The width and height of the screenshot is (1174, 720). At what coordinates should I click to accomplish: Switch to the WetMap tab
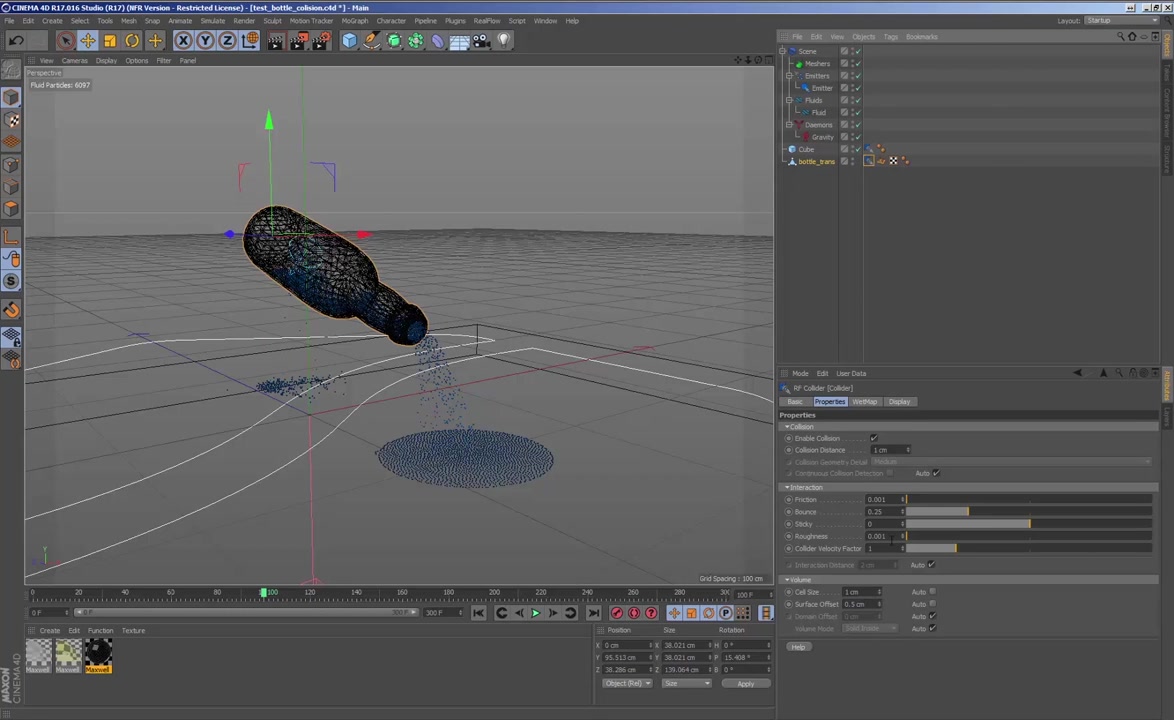coord(866,401)
